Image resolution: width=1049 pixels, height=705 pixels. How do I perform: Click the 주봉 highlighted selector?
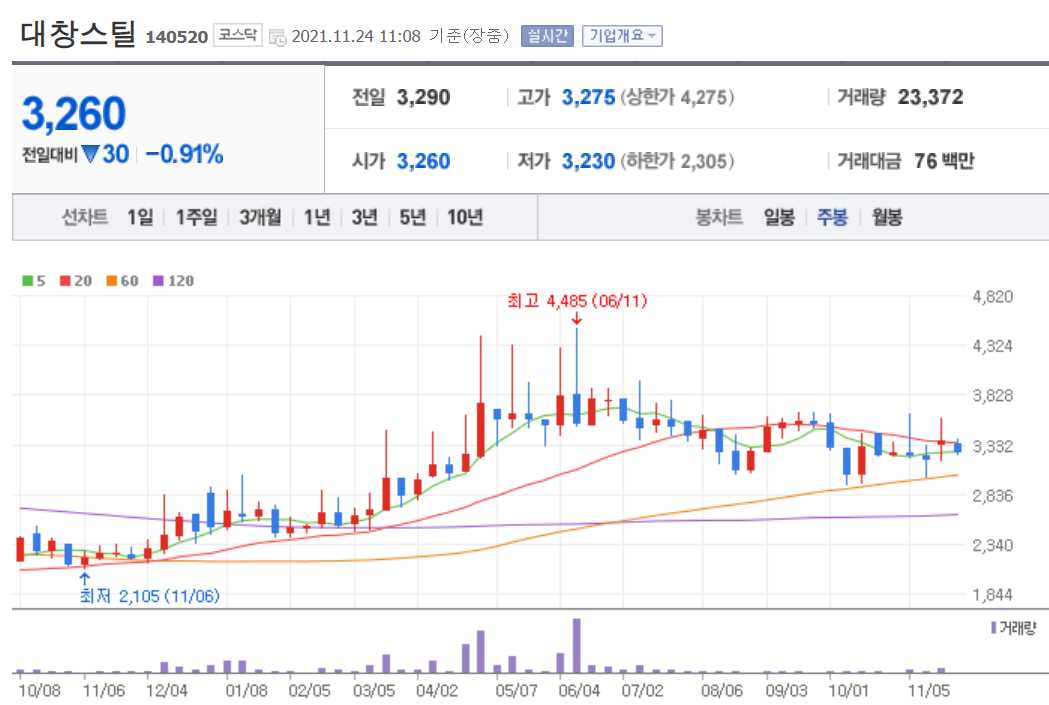click(x=831, y=217)
